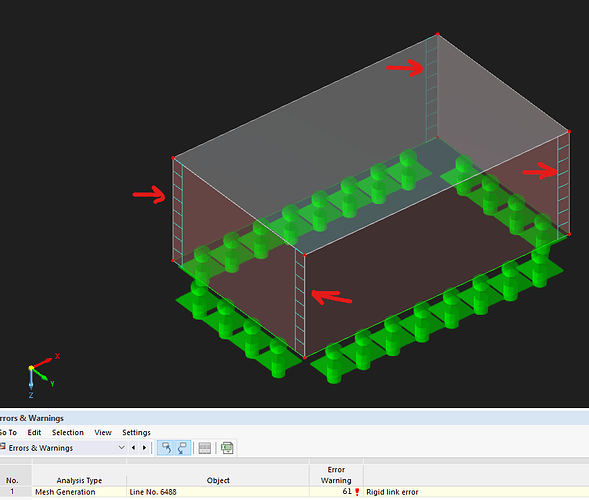Click the table layout icon in toolbar
Image resolution: width=589 pixels, height=500 pixels.
(x=204, y=448)
